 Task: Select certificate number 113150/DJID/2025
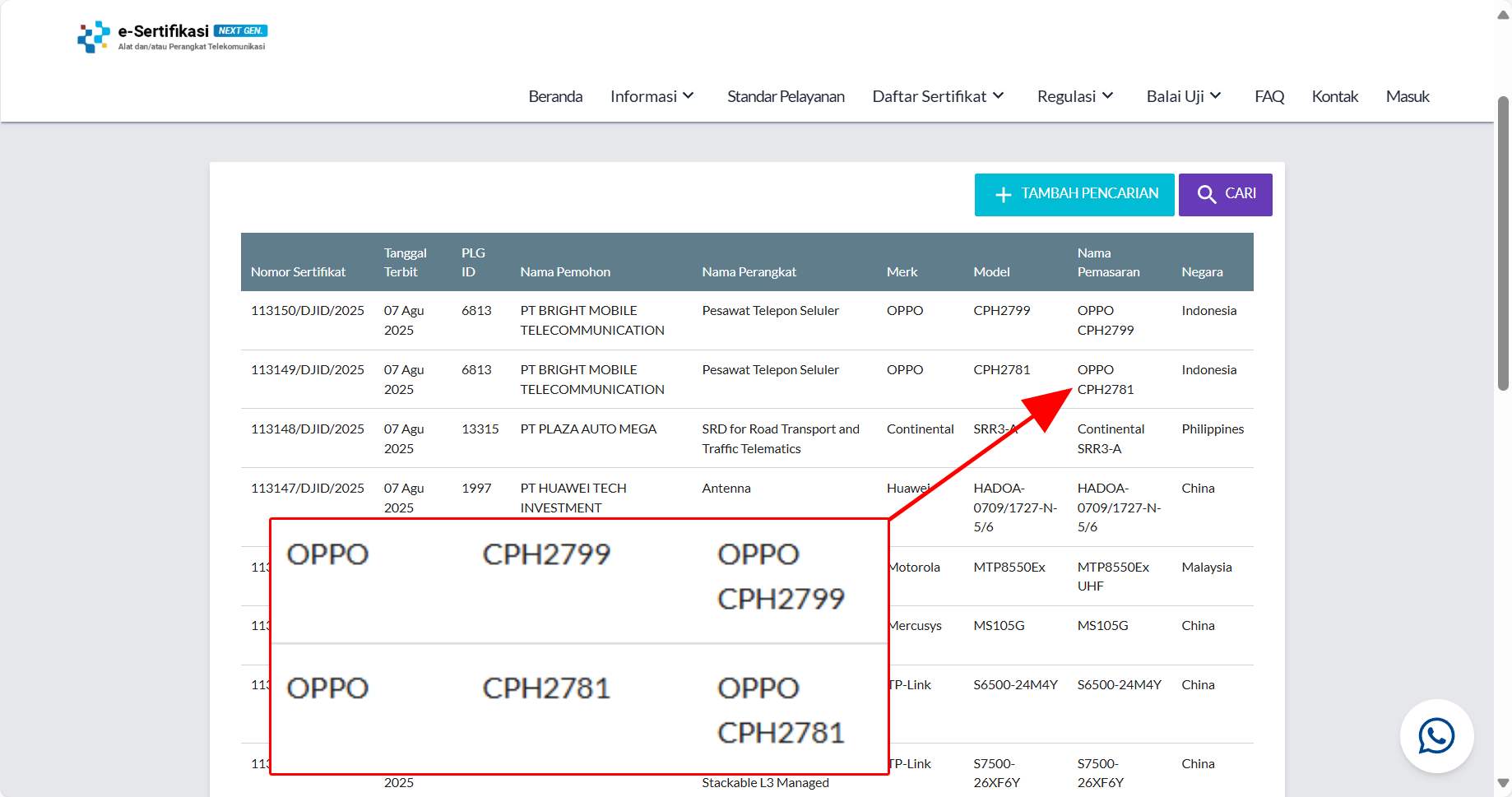point(308,311)
